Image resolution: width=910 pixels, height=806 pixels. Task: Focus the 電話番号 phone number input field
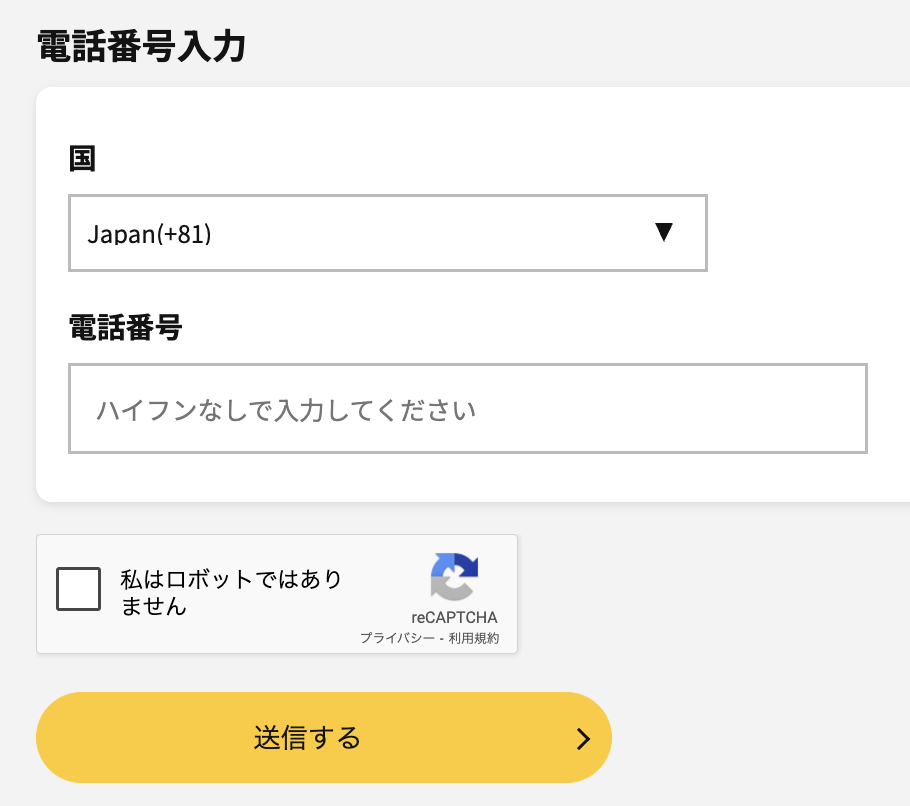tap(468, 409)
